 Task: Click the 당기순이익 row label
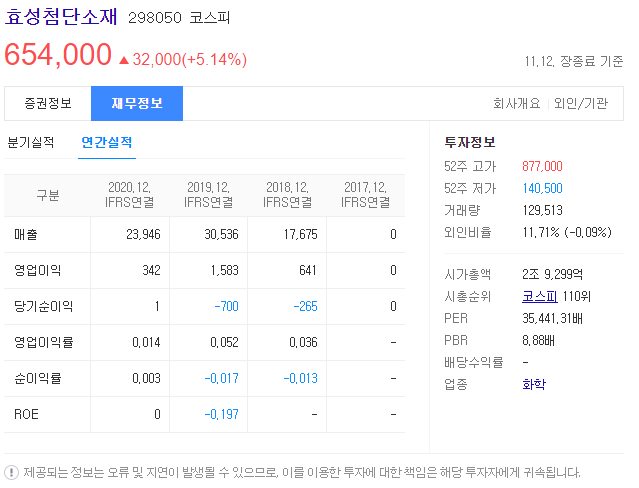coord(44,306)
